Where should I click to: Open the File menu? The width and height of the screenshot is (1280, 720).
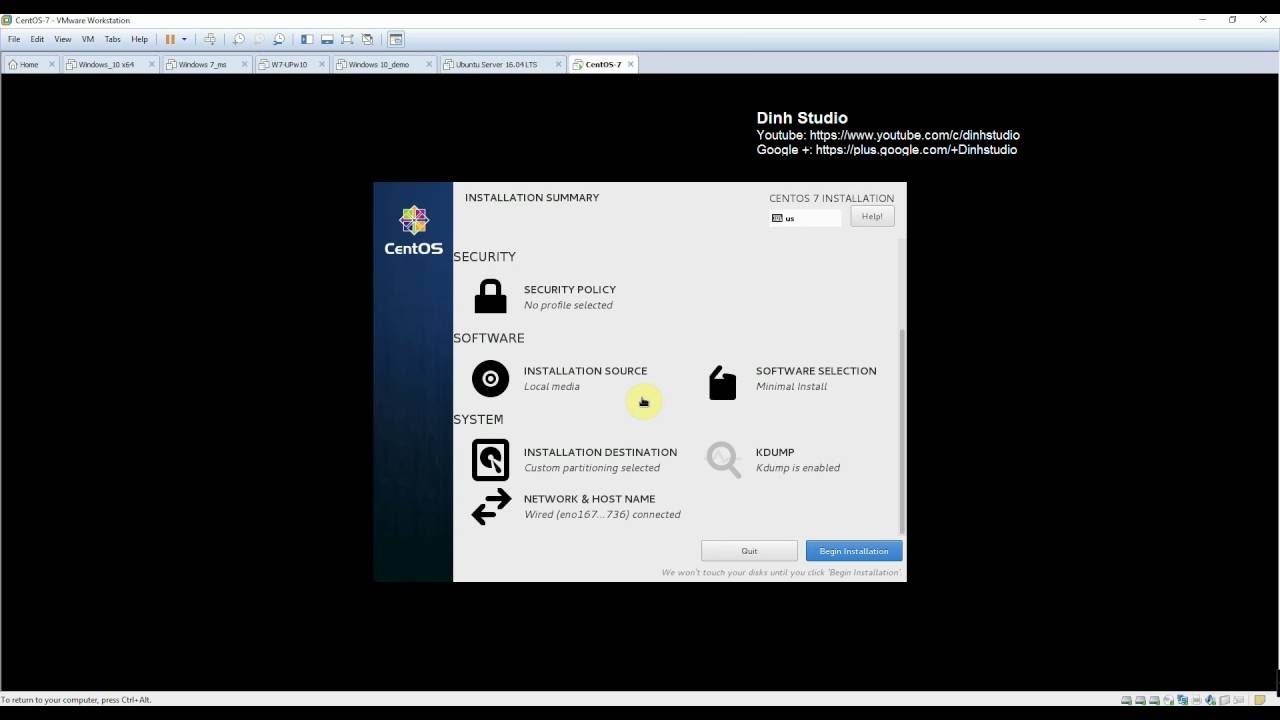click(x=14, y=39)
